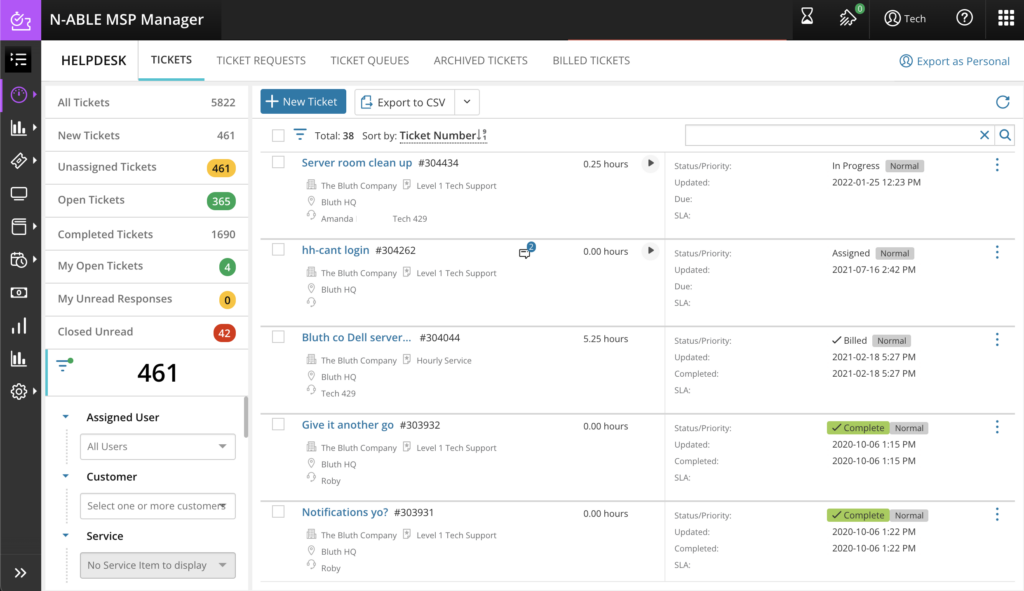Switch to the Archived Tickets tab
1024x591 pixels.
pyautogui.click(x=481, y=61)
